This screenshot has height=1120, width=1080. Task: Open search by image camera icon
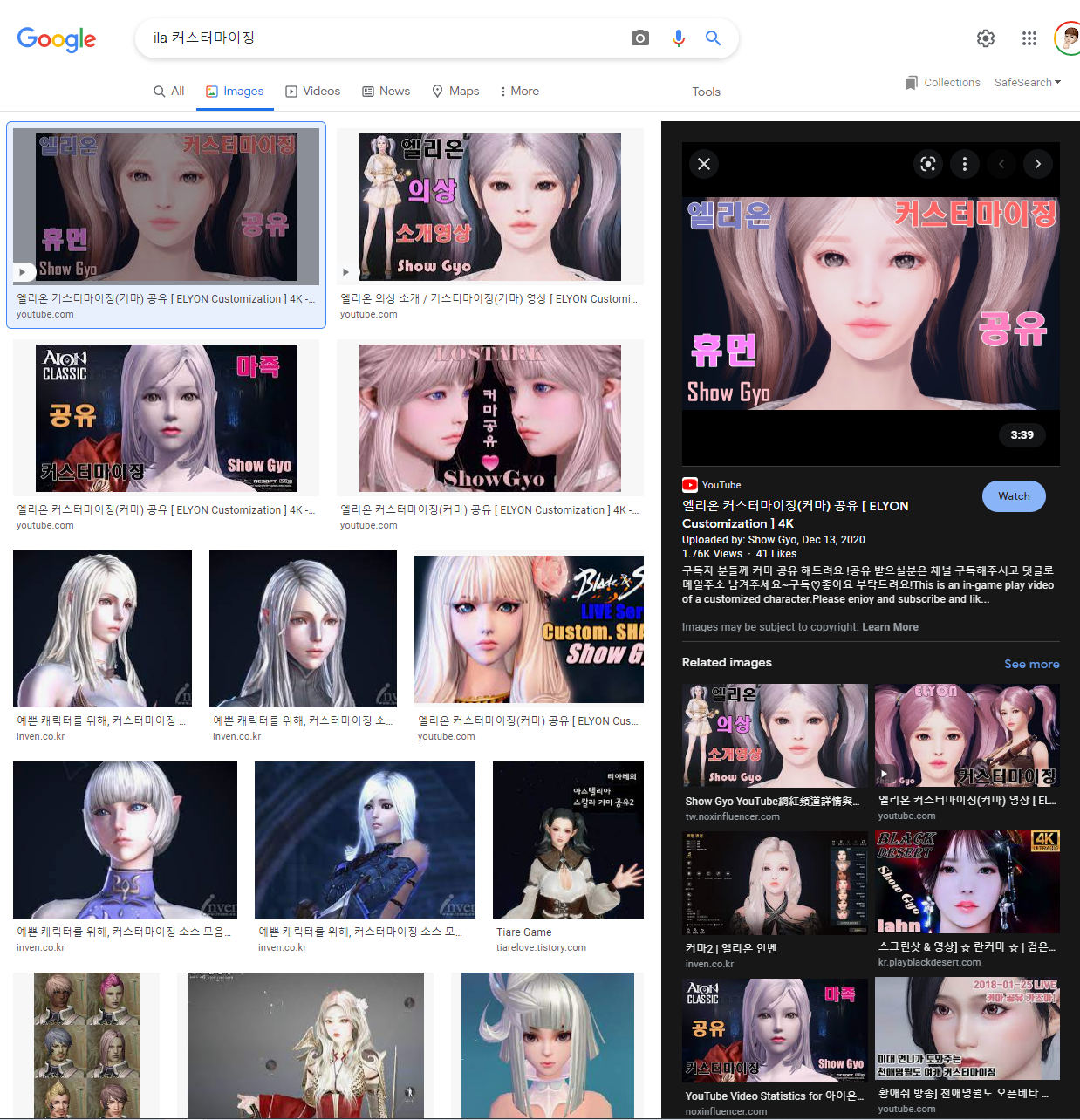click(640, 38)
